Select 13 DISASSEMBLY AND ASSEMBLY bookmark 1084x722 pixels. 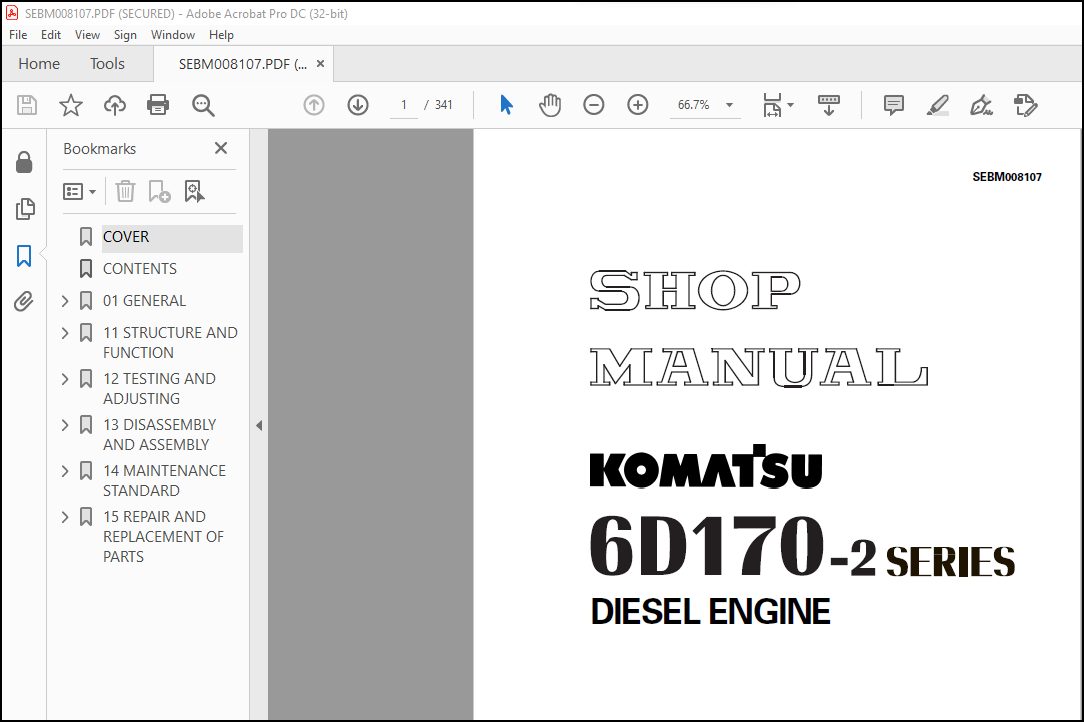click(160, 434)
